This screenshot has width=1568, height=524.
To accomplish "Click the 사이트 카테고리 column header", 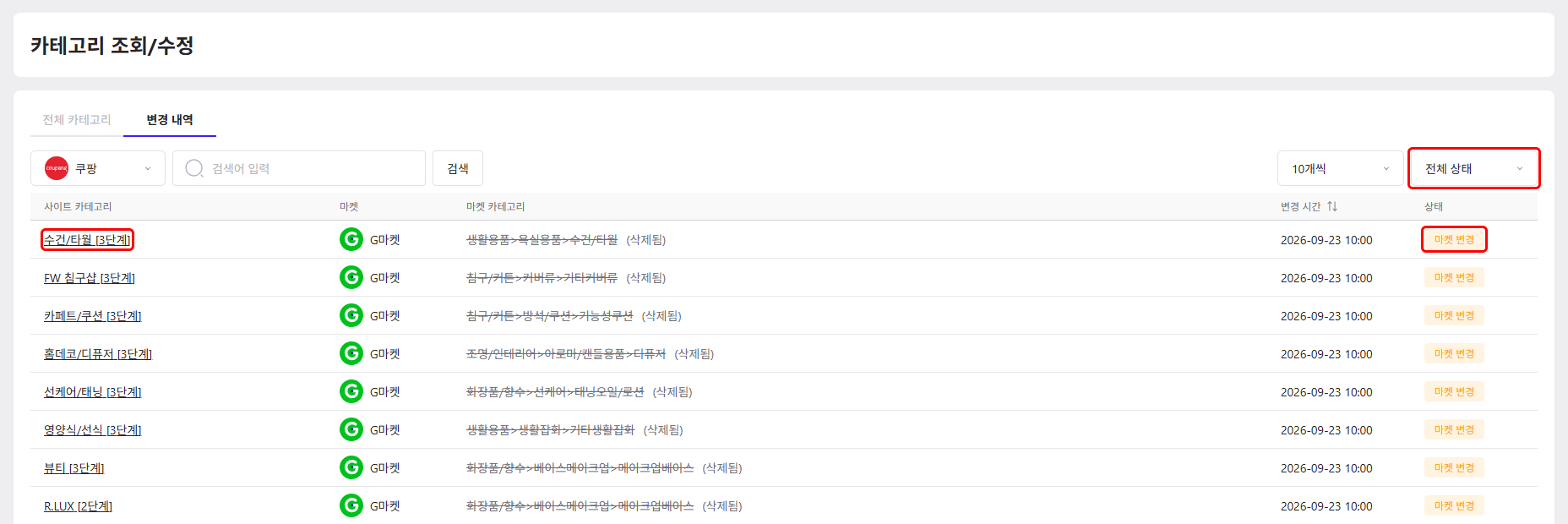I will [78, 206].
